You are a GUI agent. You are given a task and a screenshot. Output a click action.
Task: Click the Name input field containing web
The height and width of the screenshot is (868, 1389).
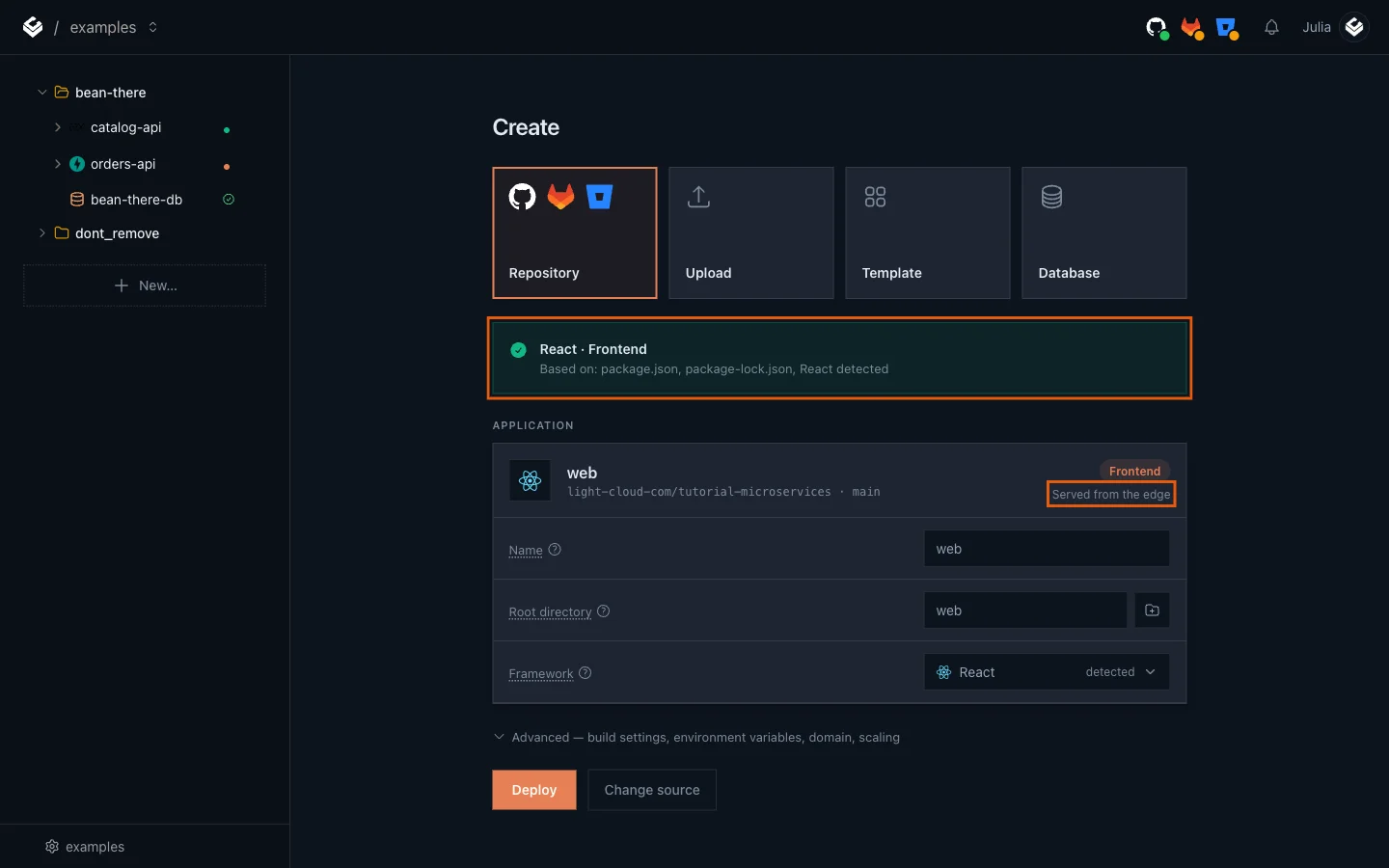click(x=1047, y=549)
